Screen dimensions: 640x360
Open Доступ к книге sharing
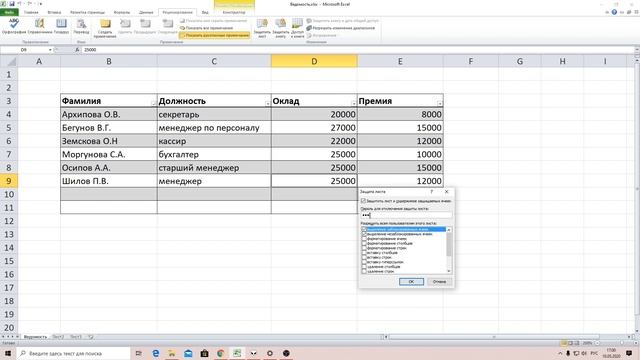pos(297,28)
